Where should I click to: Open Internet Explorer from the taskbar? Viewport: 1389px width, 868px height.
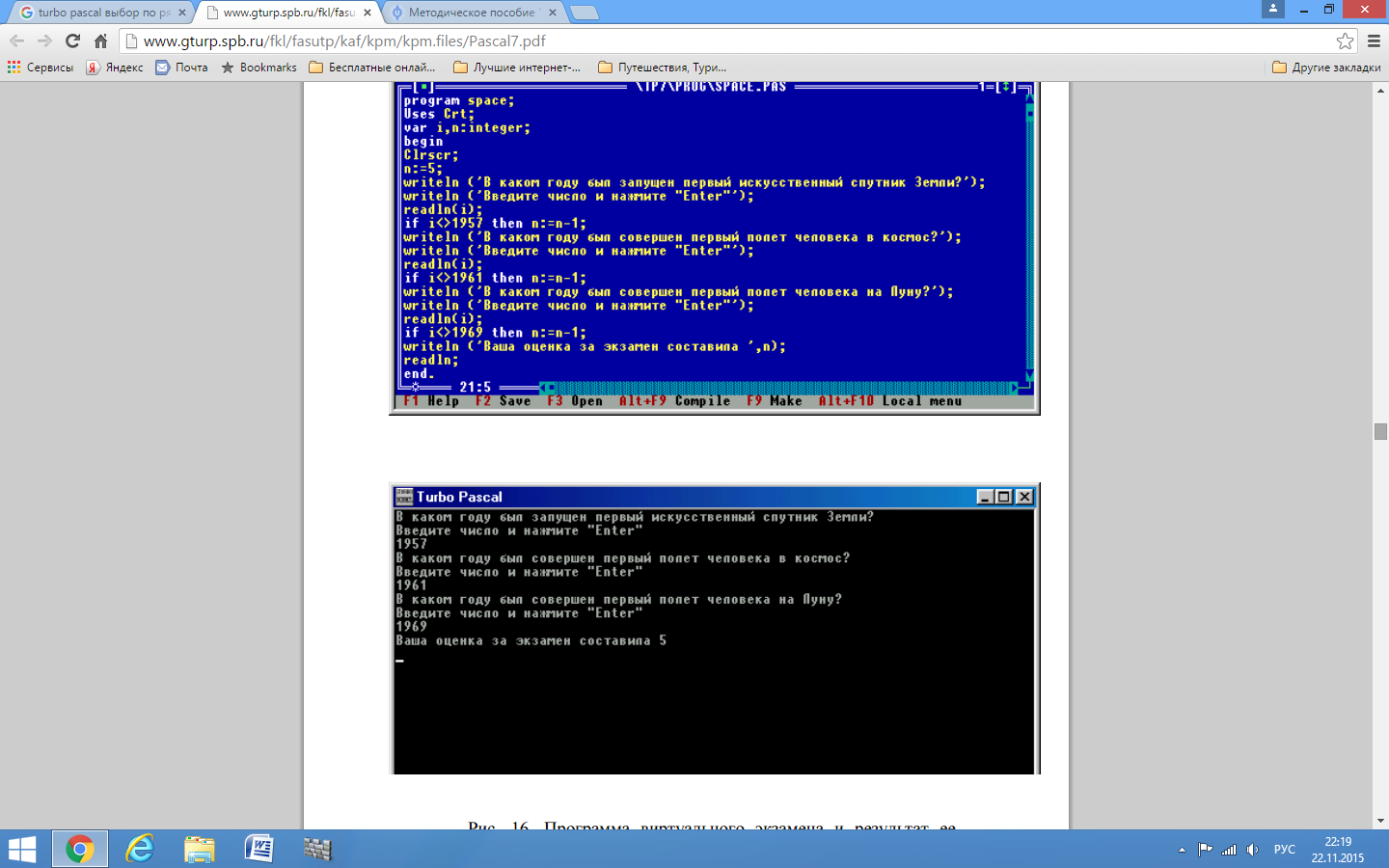pos(140,849)
